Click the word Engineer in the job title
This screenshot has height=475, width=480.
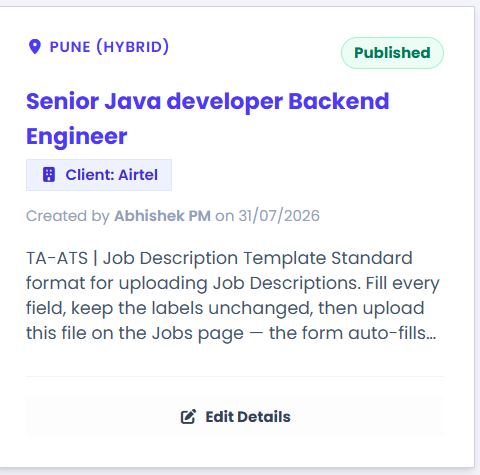click(x=77, y=137)
